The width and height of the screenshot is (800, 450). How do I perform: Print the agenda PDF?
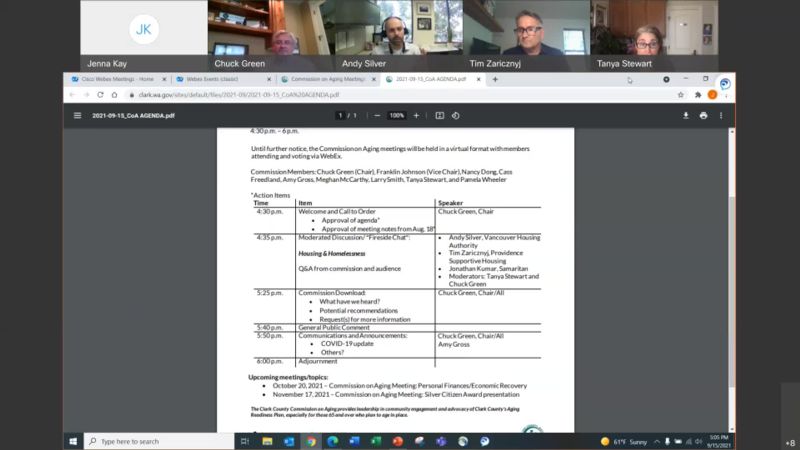click(703, 115)
